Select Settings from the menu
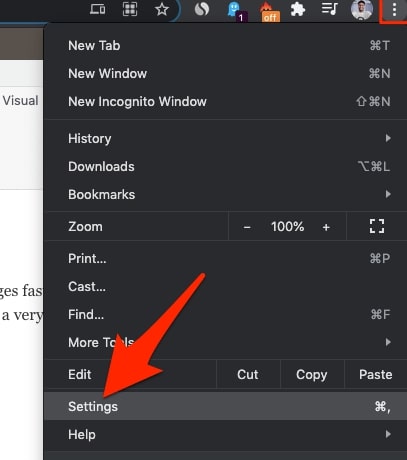Viewport: 407px width, 460px height. coord(225,406)
